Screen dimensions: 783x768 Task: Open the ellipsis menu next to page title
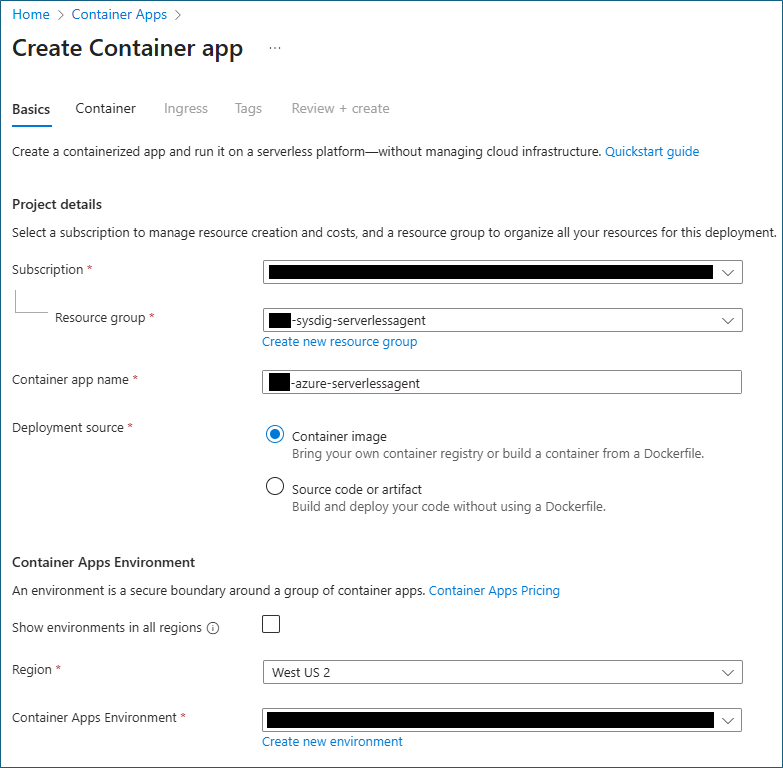(x=275, y=48)
